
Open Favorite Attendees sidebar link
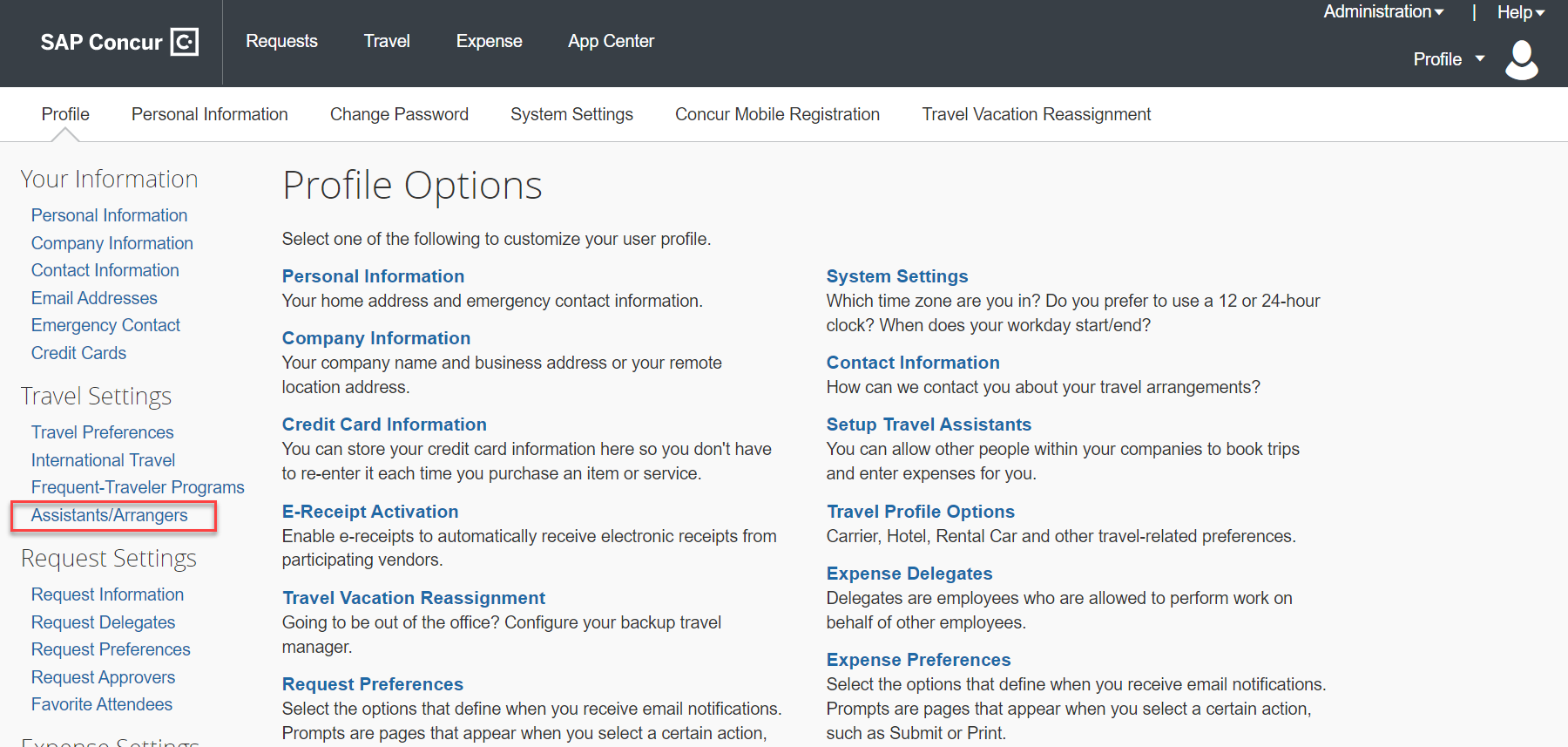point(102,704)
